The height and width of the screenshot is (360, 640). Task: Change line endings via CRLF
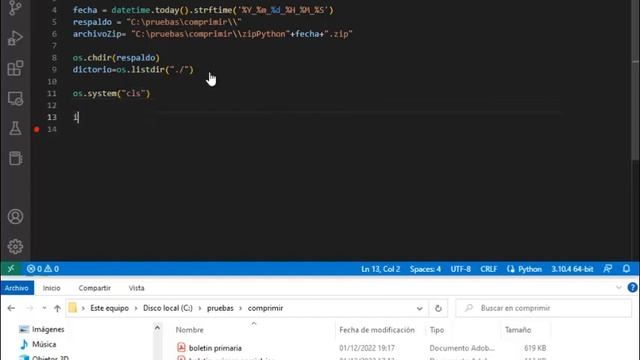click(x=489, y=269)
